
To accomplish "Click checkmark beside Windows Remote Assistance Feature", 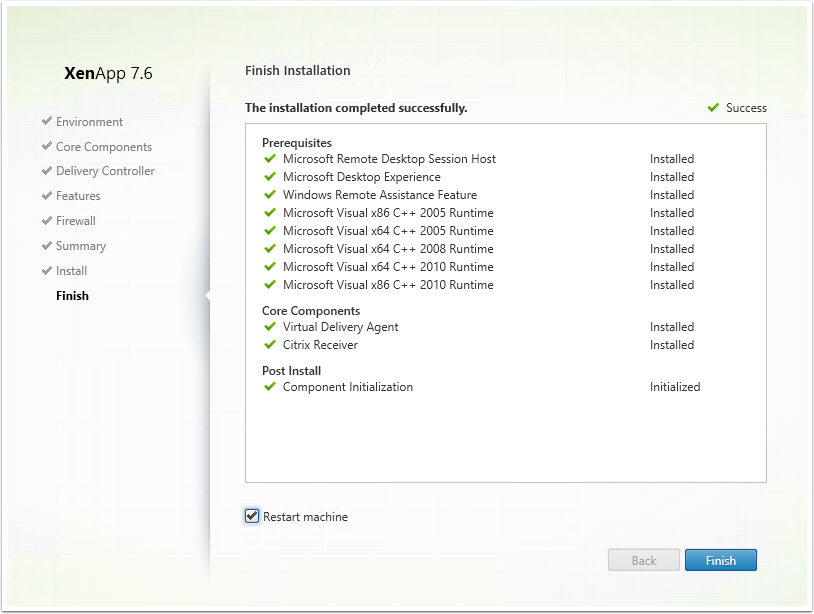I will pos(270,195).
